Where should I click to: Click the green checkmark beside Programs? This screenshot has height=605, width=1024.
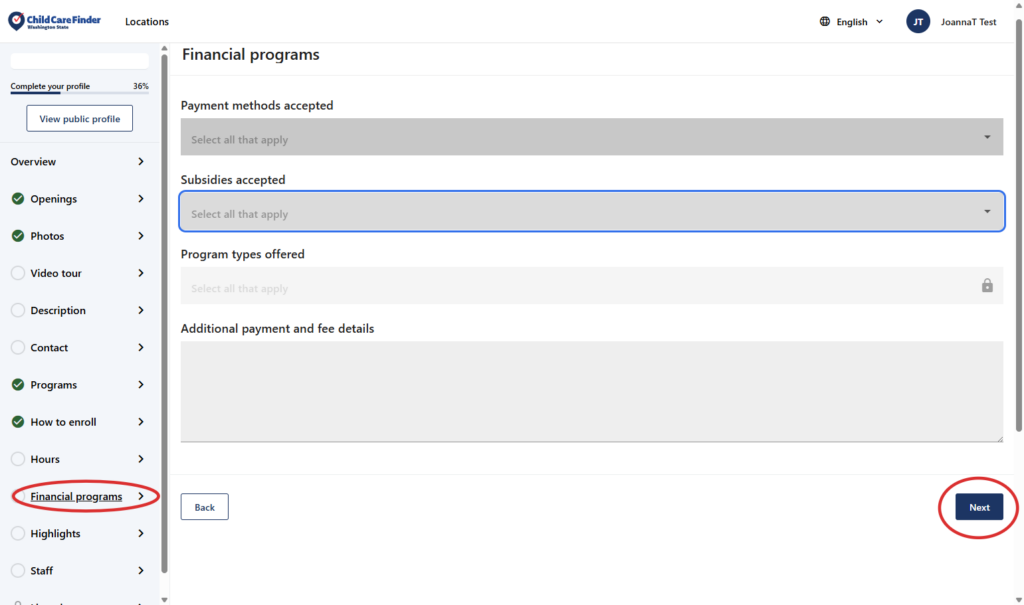click(18, 385)
